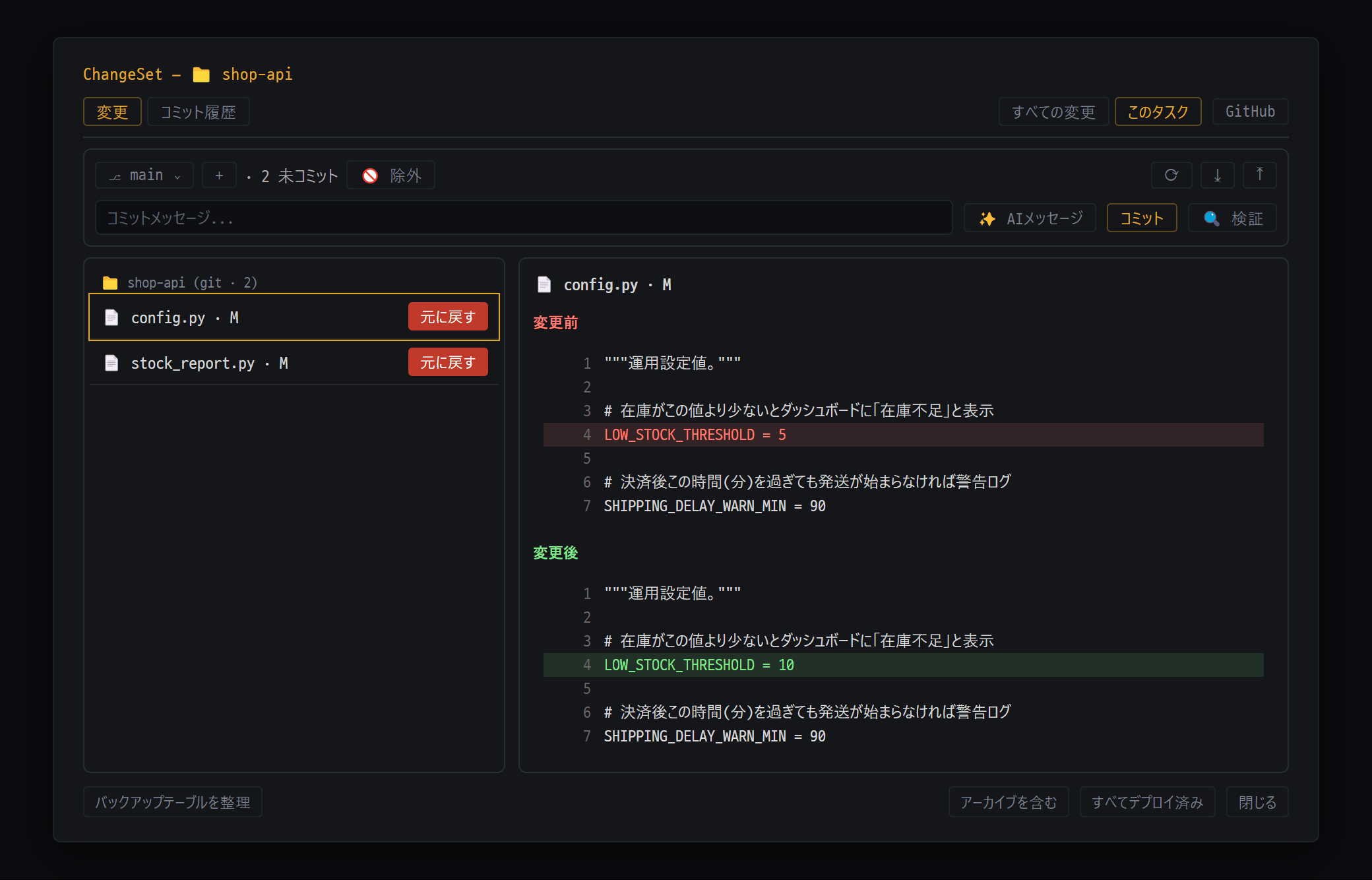The width and height of the screenshot is (1372, 880).
Task: Revert stock_report.py with 元に戻す
Action: [448, 362]
